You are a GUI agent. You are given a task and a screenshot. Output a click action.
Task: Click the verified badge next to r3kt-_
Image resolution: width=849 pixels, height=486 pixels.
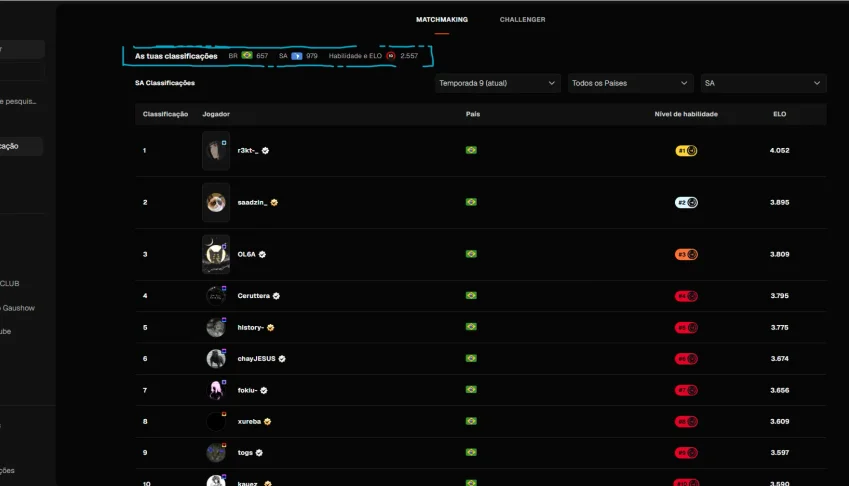[x=265, y=150]
